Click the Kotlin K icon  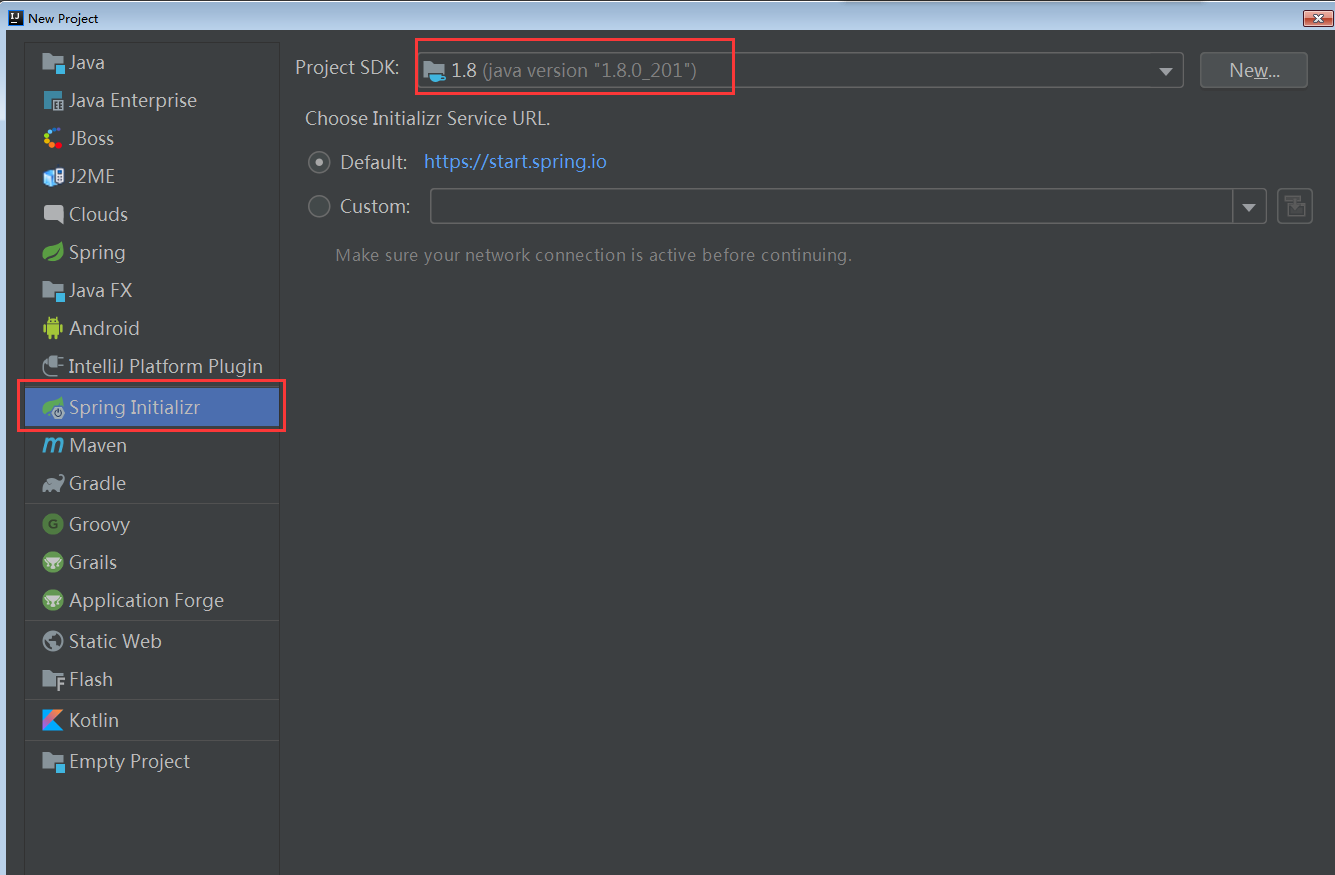coord(53,720)
